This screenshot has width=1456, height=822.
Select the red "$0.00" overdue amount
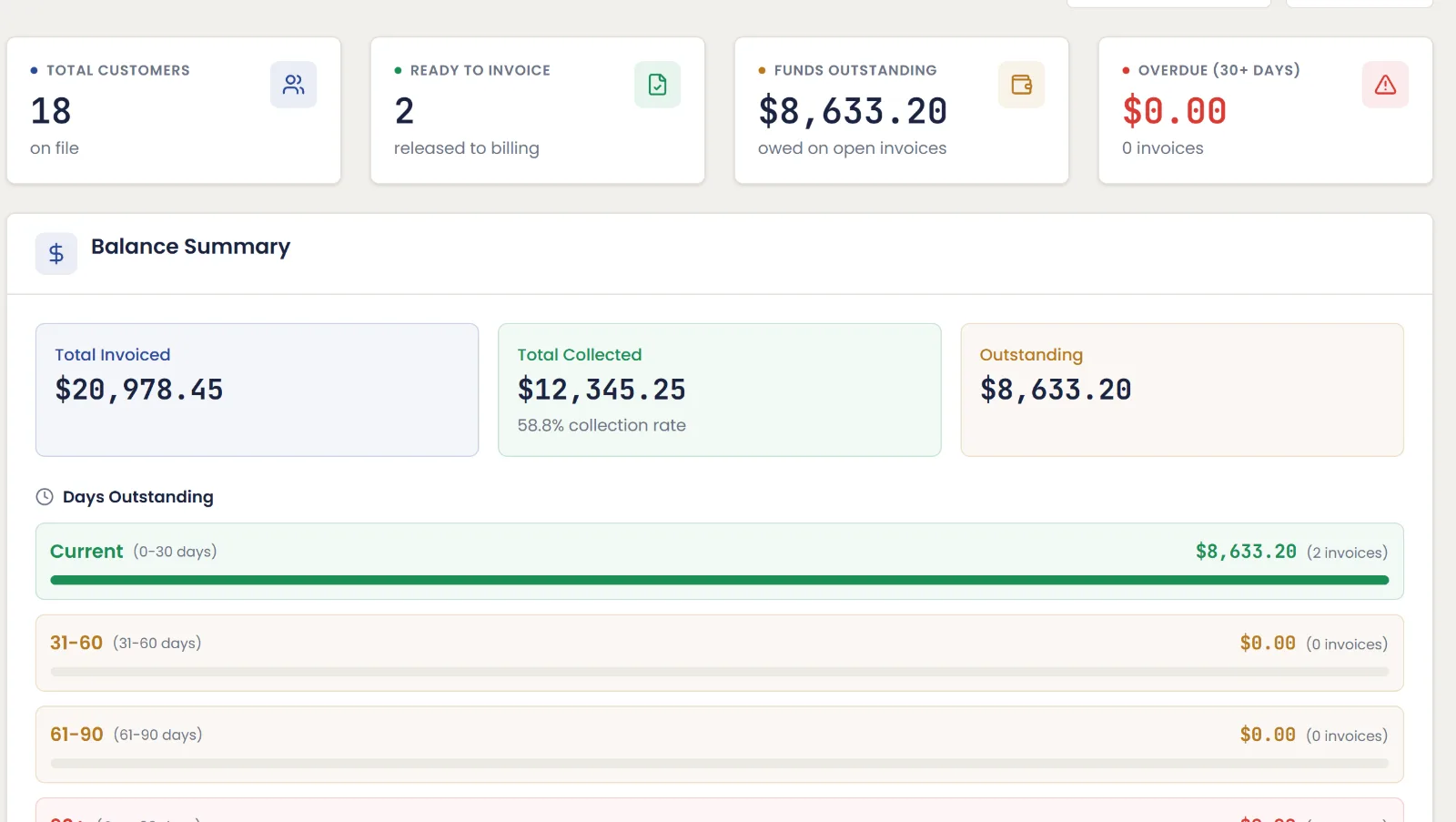pos(1175,111)
